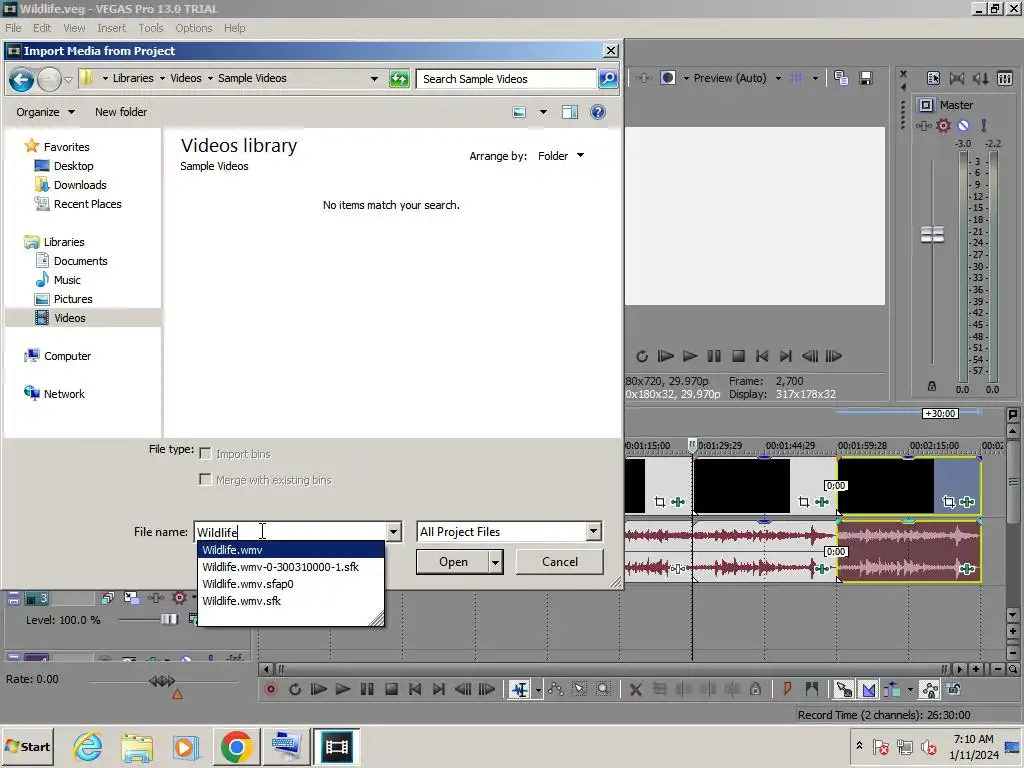Click Save Snapshot to File floppy icon
Image resolution: width=1024 pixels, height=768 pixels.
pyautogui.click(x=866, y=78)
